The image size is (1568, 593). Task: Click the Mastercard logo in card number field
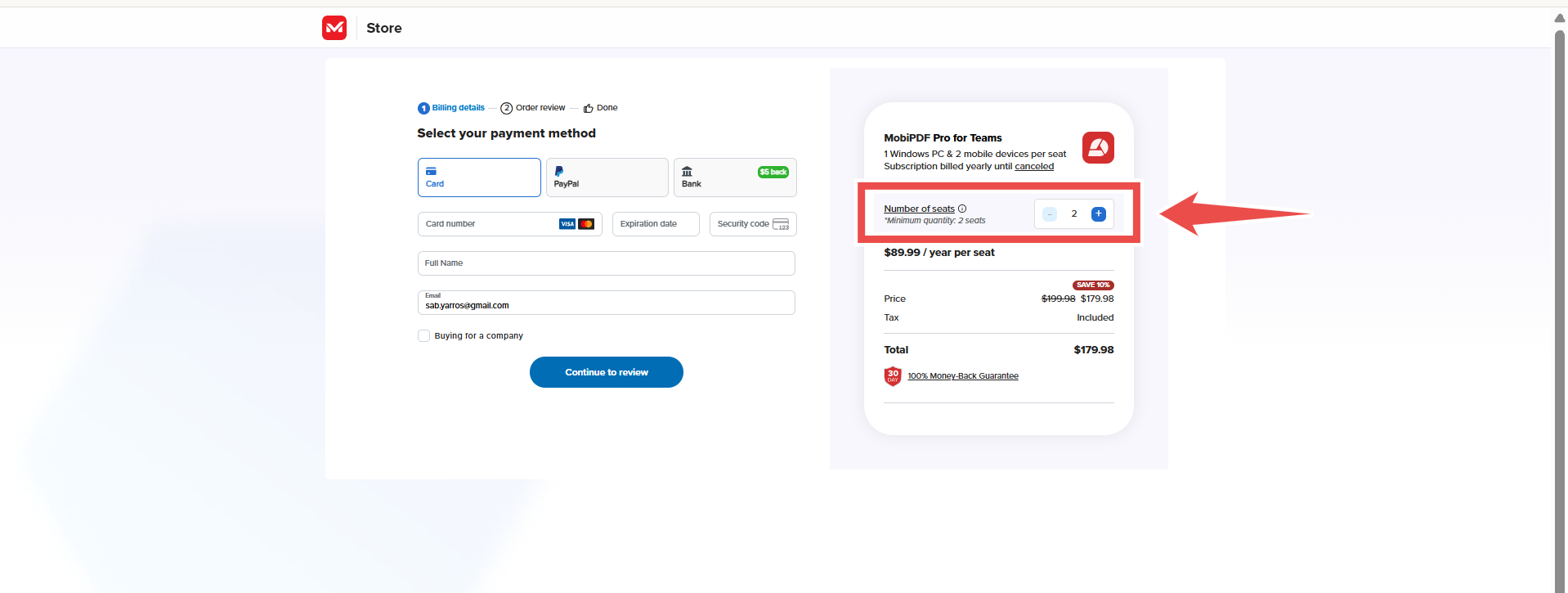[586, 224]
